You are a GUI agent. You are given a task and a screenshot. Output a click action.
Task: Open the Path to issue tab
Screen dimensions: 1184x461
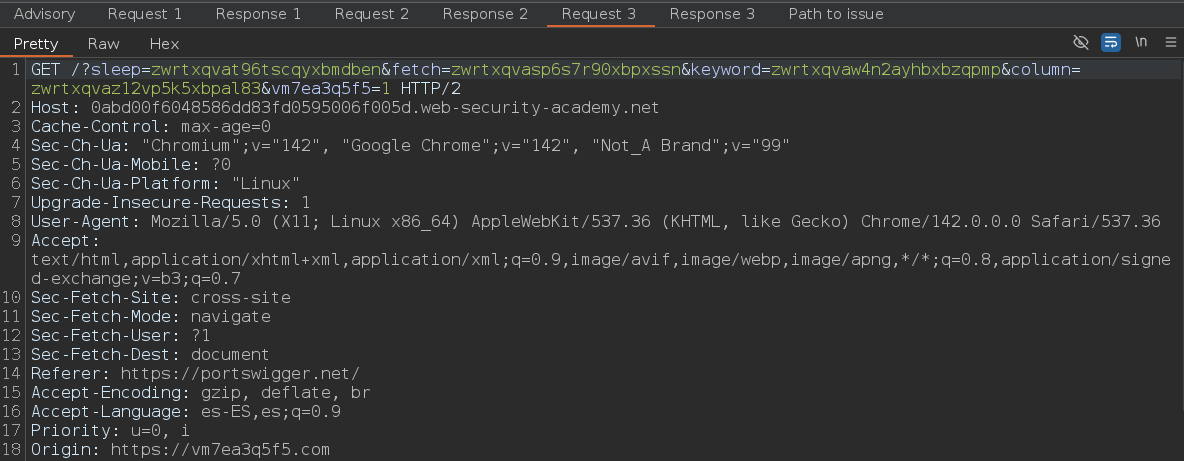[x=836, y=14]
